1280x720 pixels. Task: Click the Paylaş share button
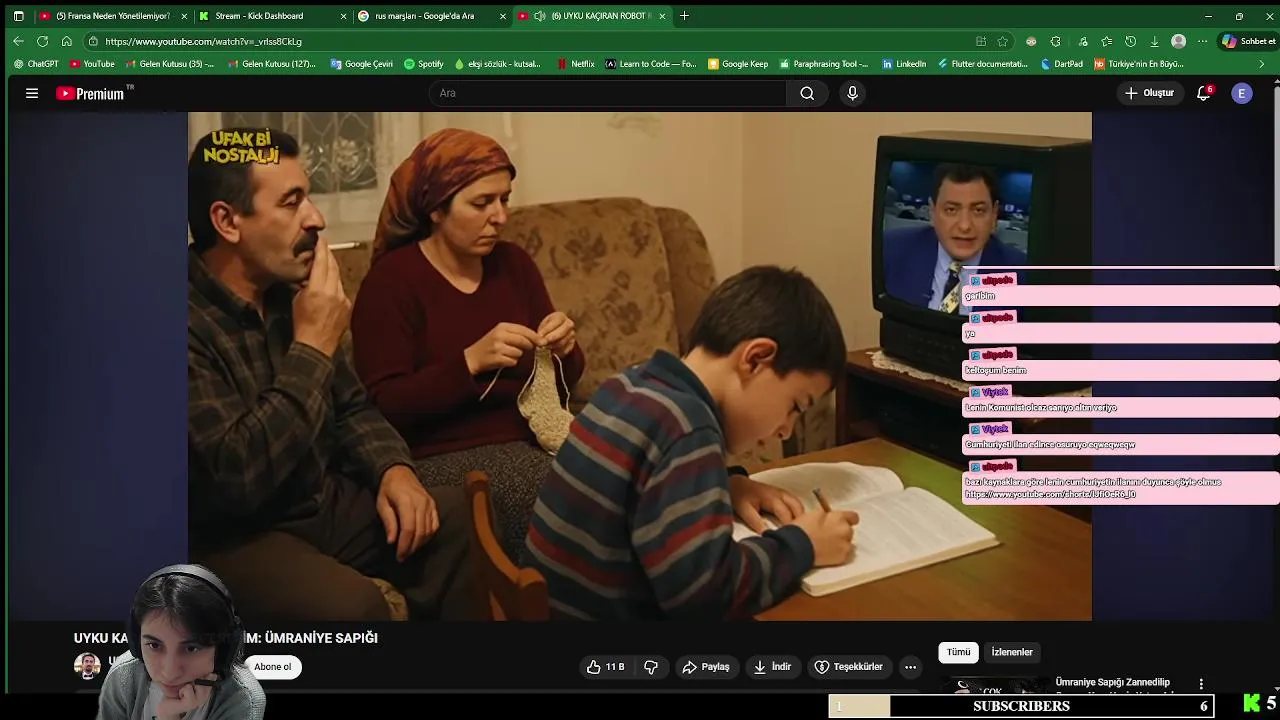point(706,667)
